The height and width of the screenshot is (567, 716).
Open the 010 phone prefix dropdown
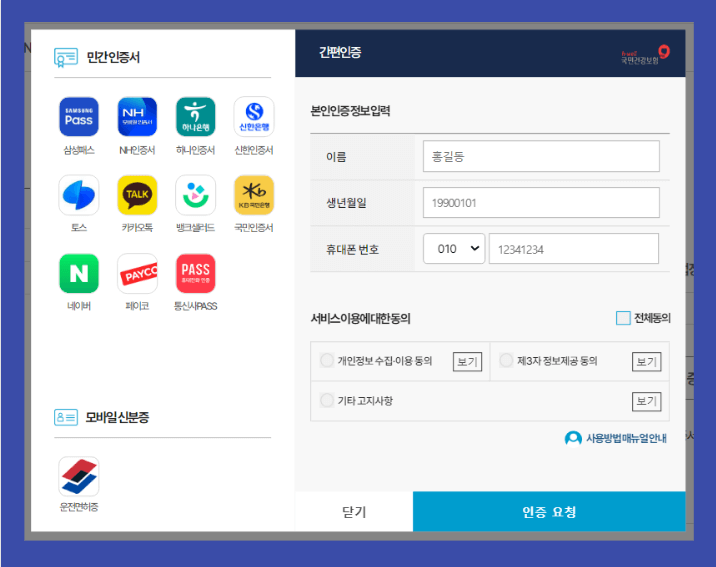[x=454, y=249]
